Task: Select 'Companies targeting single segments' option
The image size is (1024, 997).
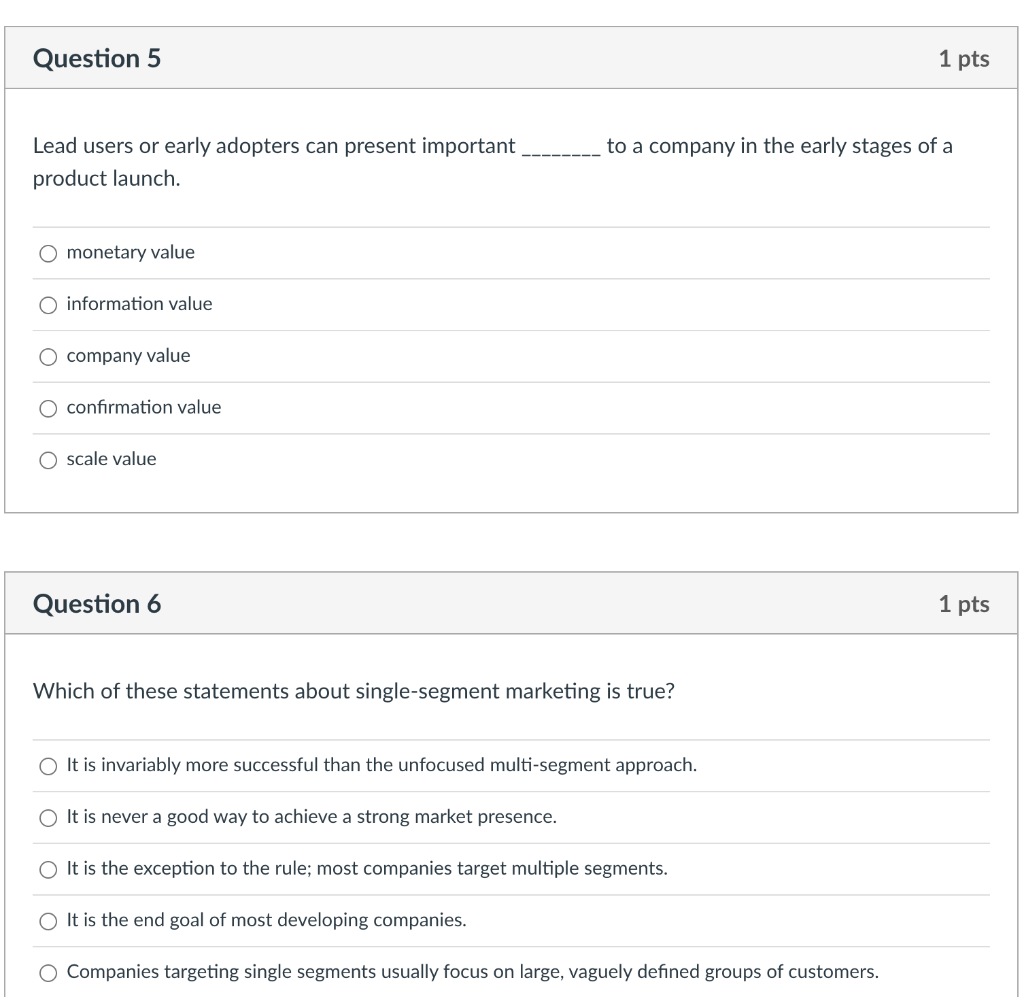Action: tap(48, 971)
